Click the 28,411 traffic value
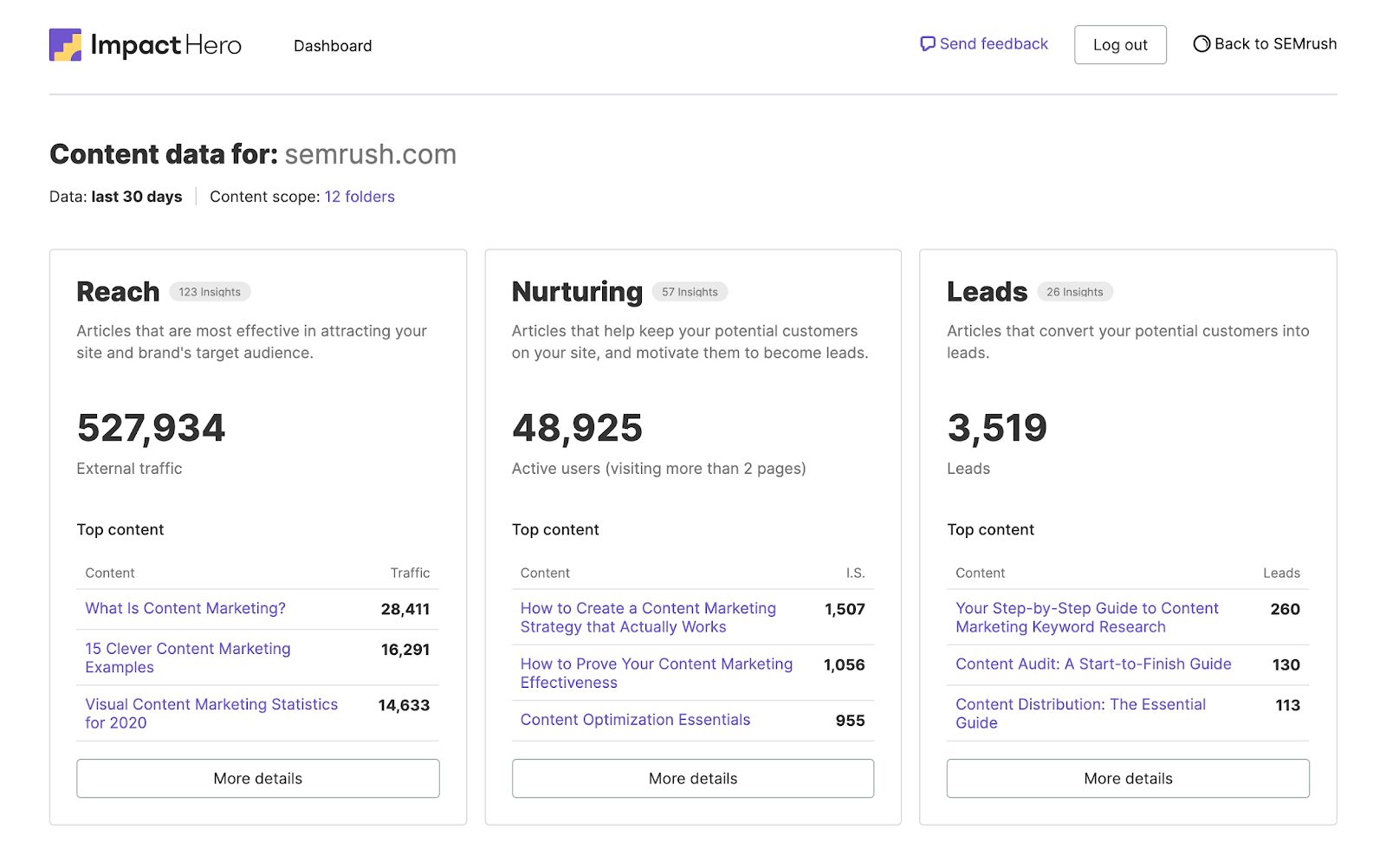The image size is (1386, 868). [x=405, y=610]
